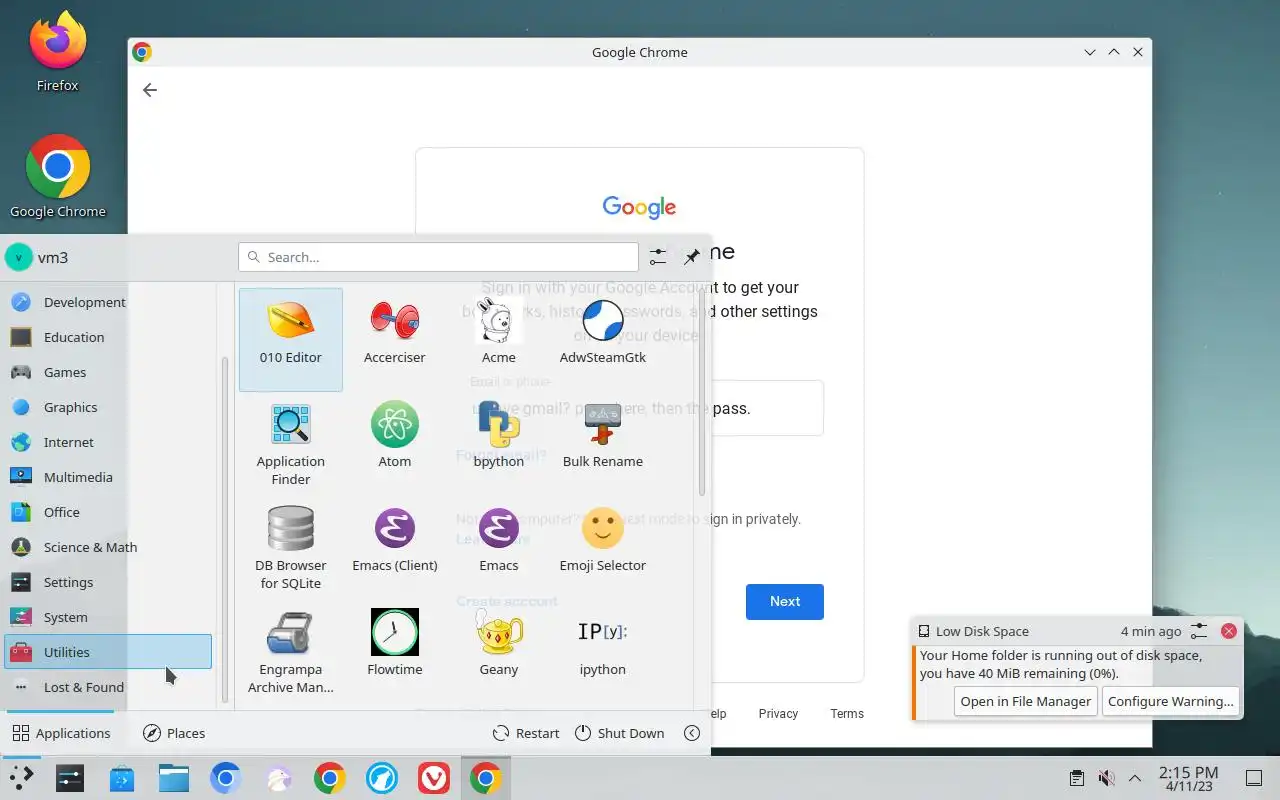Open DB Browser for SQLite
Screen dimensions: 1280x800
click(291, 547)
